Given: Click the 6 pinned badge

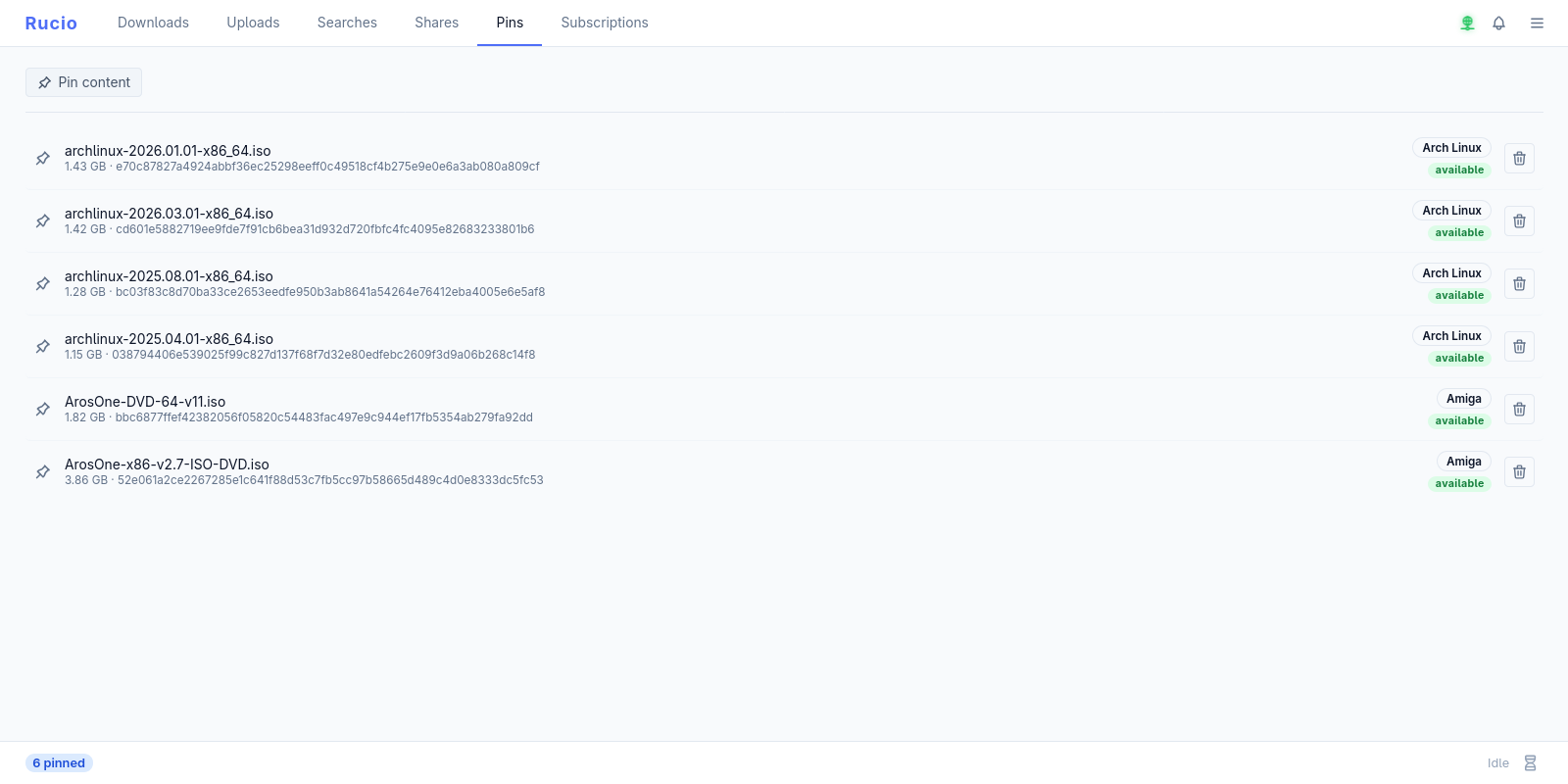Looking at the screenshot, I should 59,763.
